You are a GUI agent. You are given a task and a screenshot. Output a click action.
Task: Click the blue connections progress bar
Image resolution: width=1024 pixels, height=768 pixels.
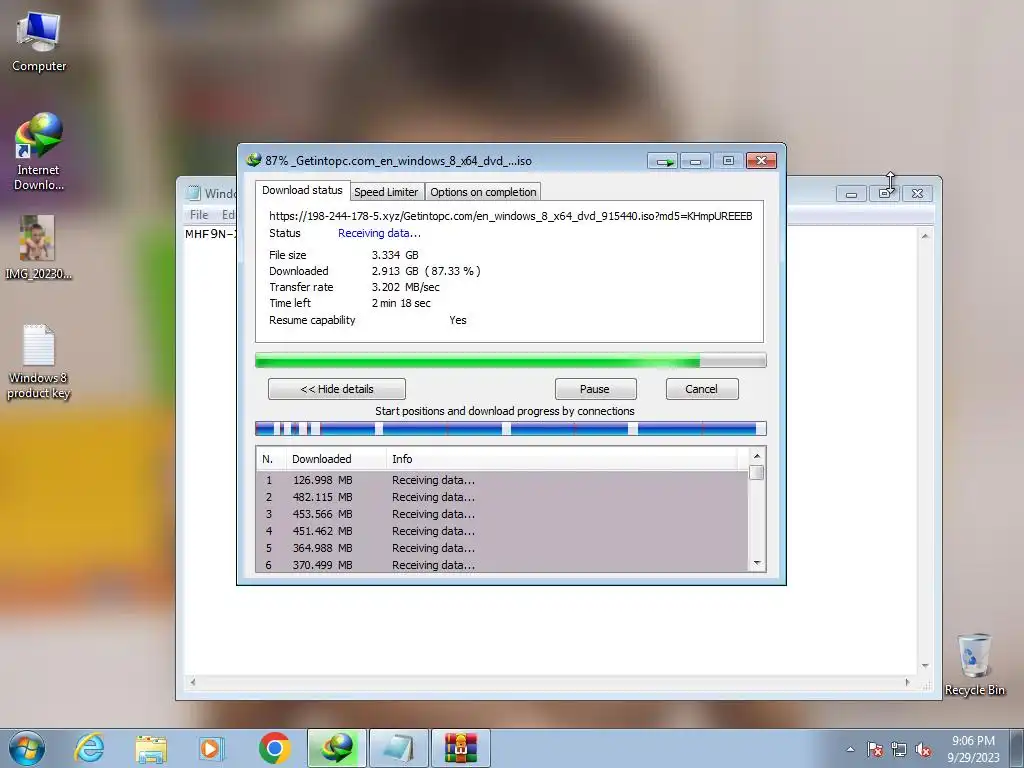coord(510,428)
